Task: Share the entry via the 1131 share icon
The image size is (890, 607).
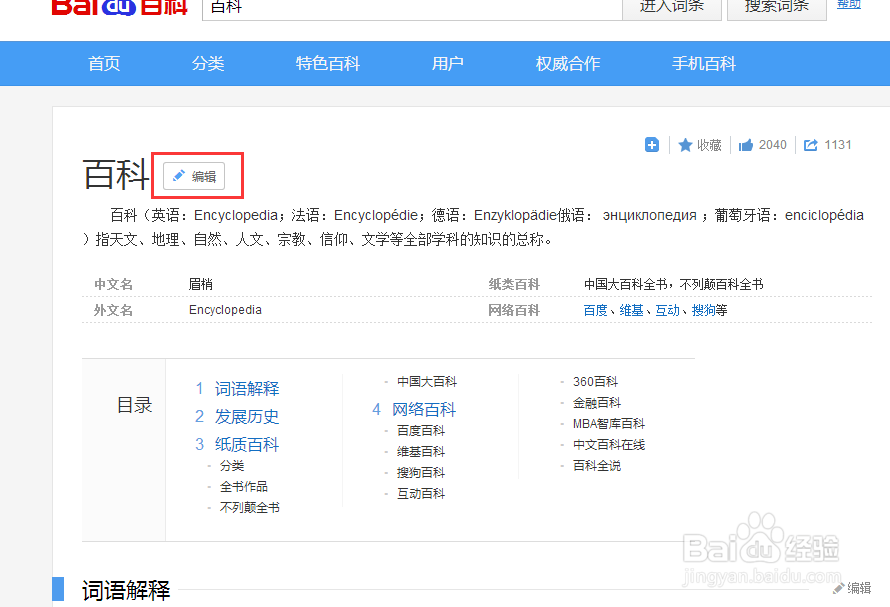Action: pyautogui.click(x=826, y=144)
